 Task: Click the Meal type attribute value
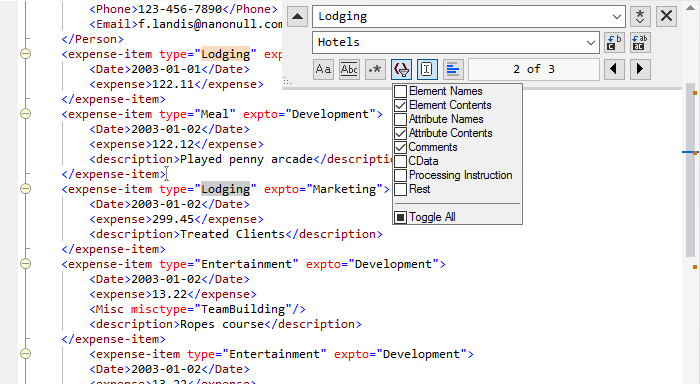pos(215,114)
